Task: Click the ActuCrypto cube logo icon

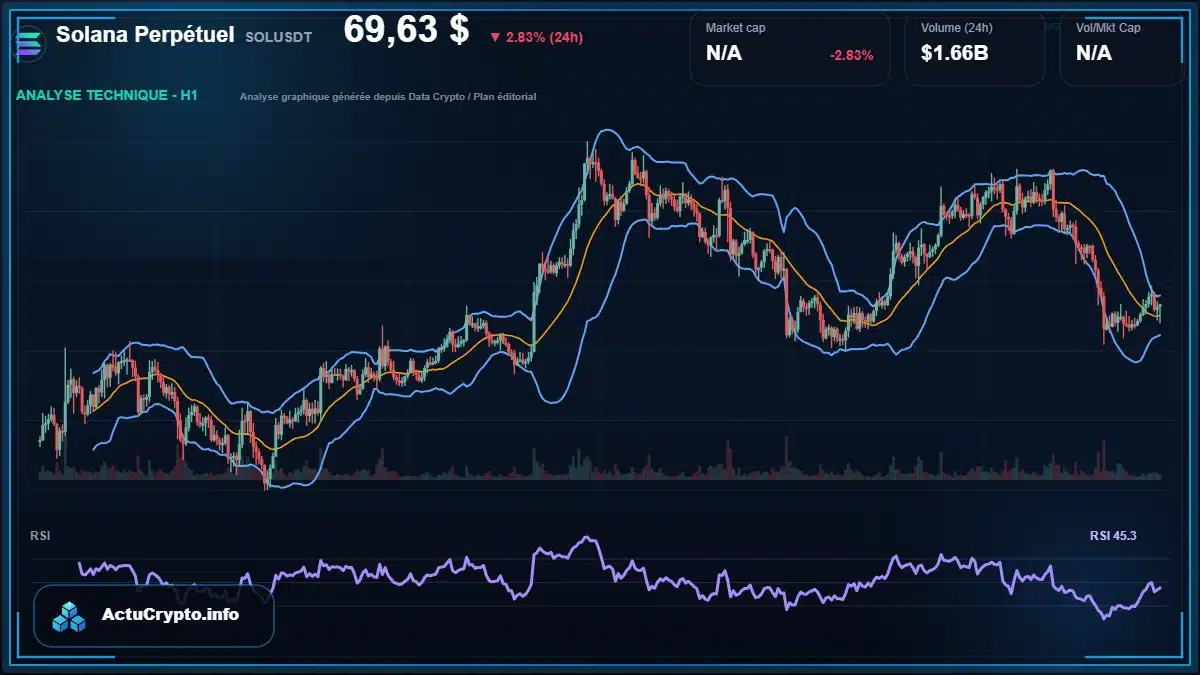Action: click(70, 616)
